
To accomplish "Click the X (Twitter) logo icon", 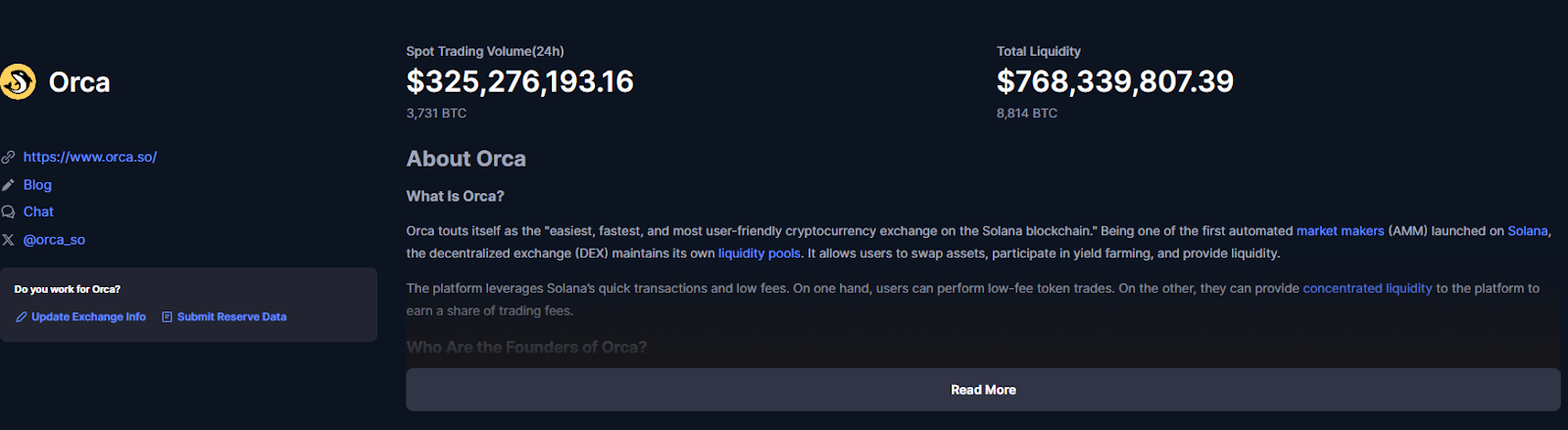I will [8, 240].
